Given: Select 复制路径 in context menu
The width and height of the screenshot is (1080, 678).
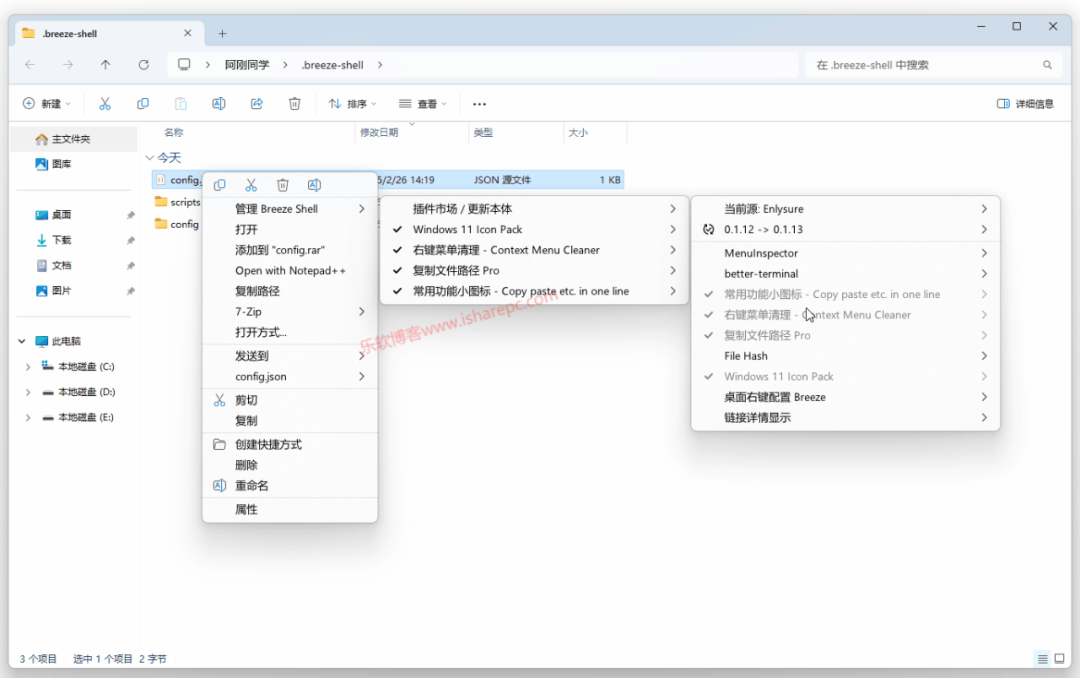Looking at the screenshot, I should 290,291.
